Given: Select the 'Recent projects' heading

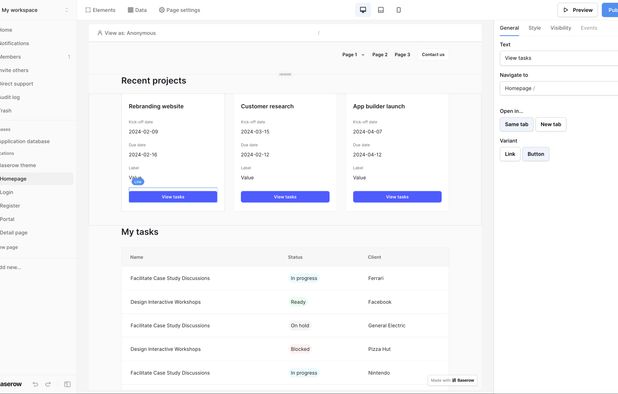Looking at the screenshot, I should [x=154, y=80].
